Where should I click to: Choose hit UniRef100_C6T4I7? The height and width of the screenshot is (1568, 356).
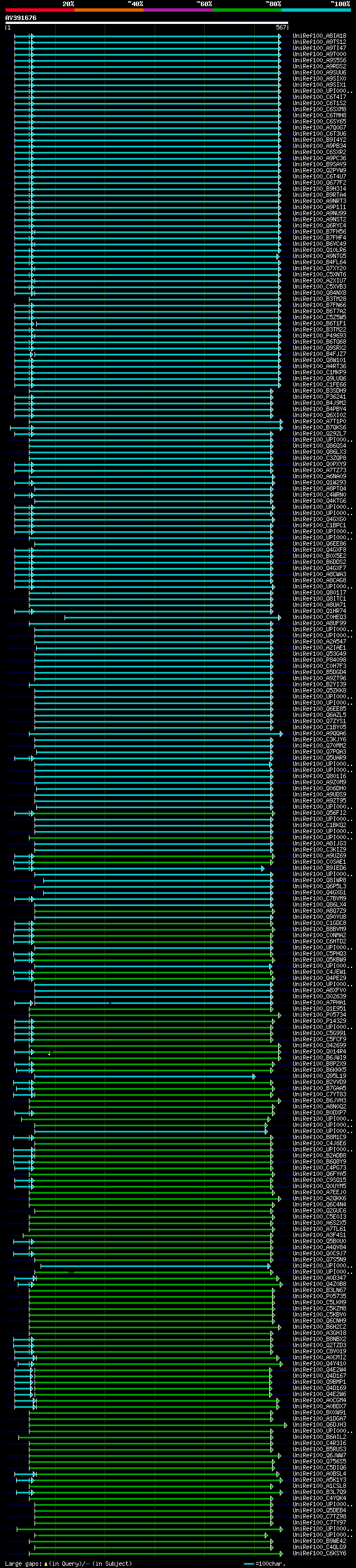(319, 97)
